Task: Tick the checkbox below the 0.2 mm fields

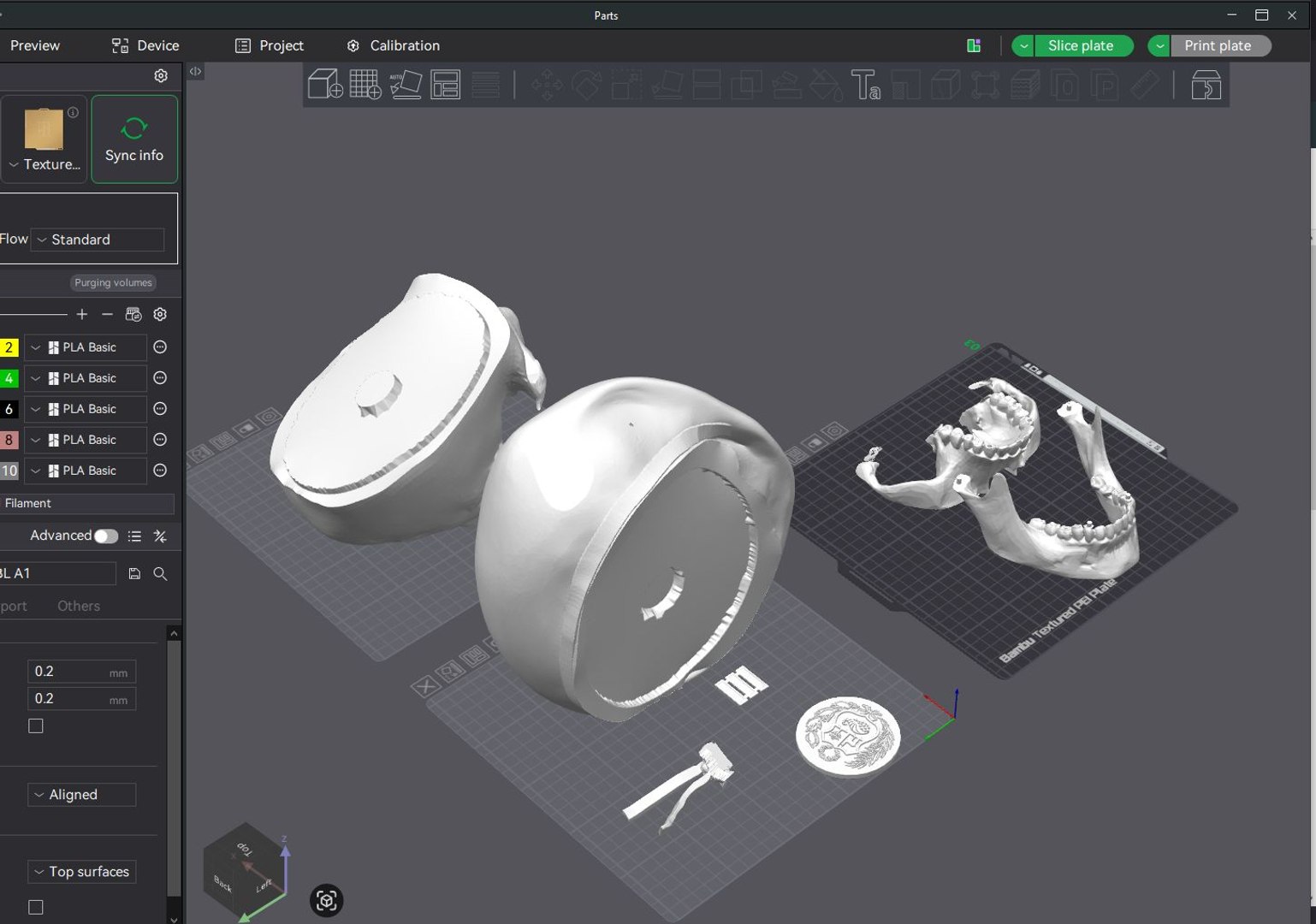Action: coord(36,726)
